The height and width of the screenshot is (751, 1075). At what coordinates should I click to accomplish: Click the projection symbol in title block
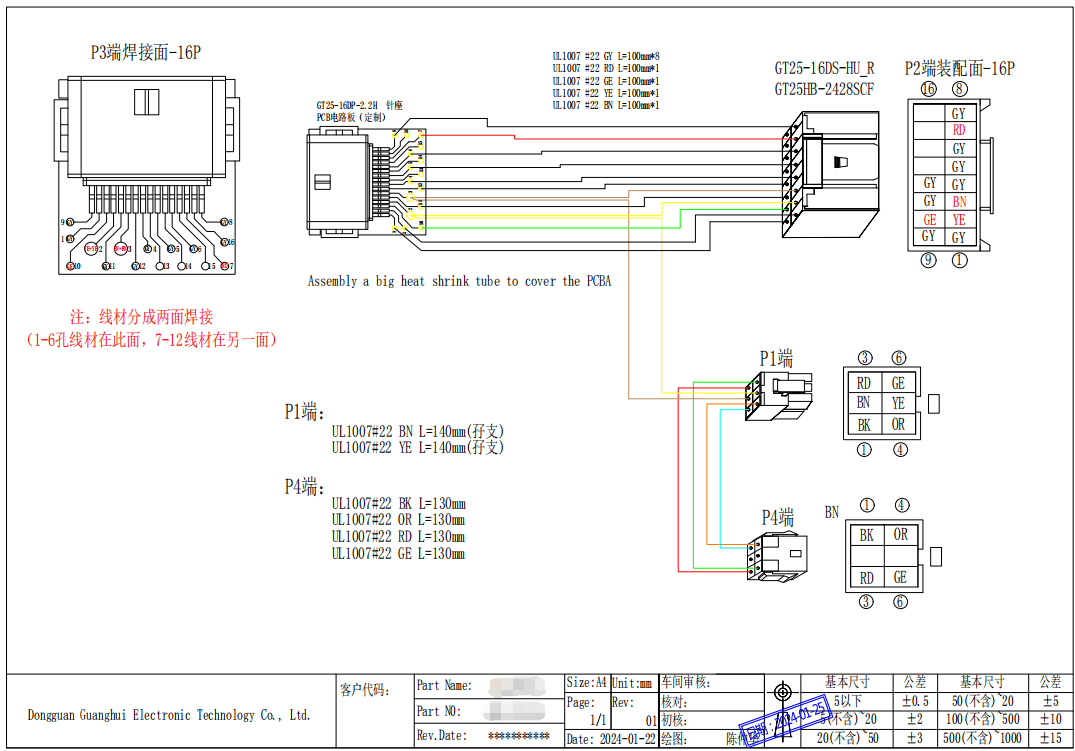tap(782, 692)
